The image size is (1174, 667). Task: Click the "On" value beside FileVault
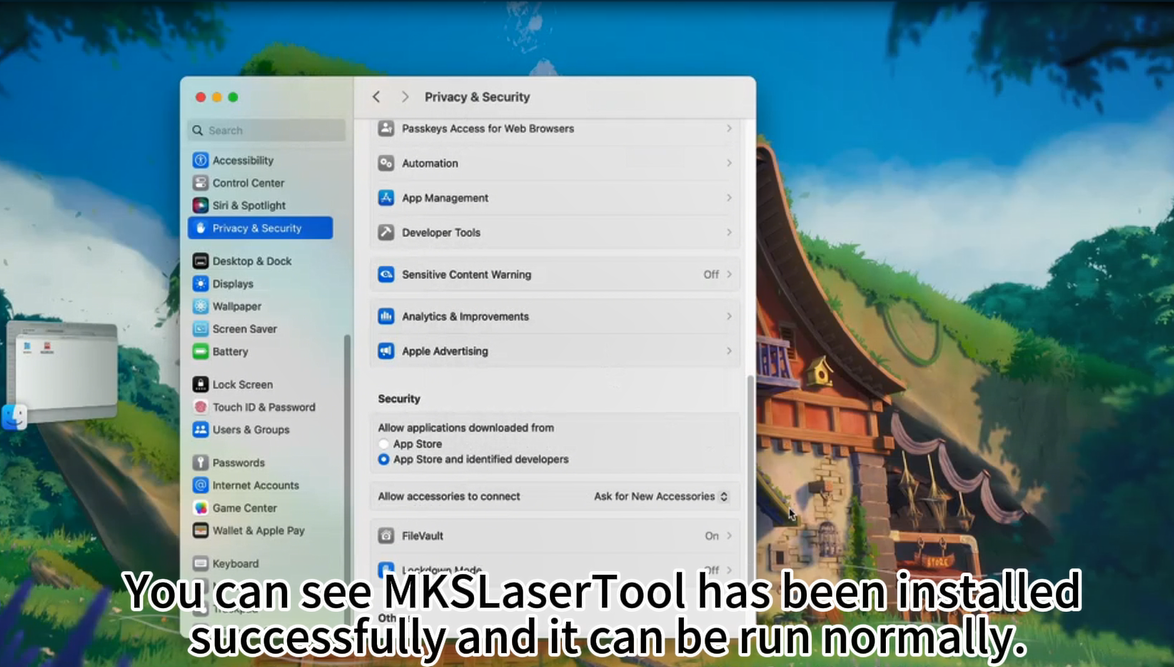(711, 536)
